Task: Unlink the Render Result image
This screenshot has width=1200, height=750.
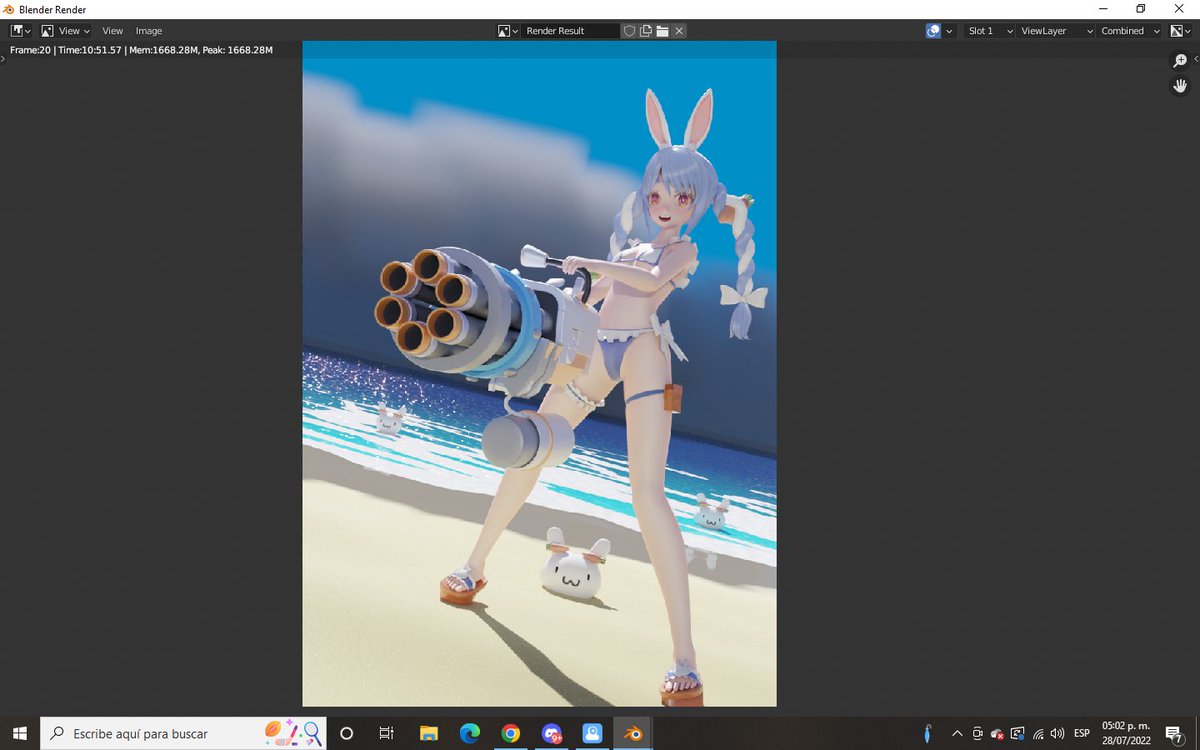Action: click(x=679, y=31)
